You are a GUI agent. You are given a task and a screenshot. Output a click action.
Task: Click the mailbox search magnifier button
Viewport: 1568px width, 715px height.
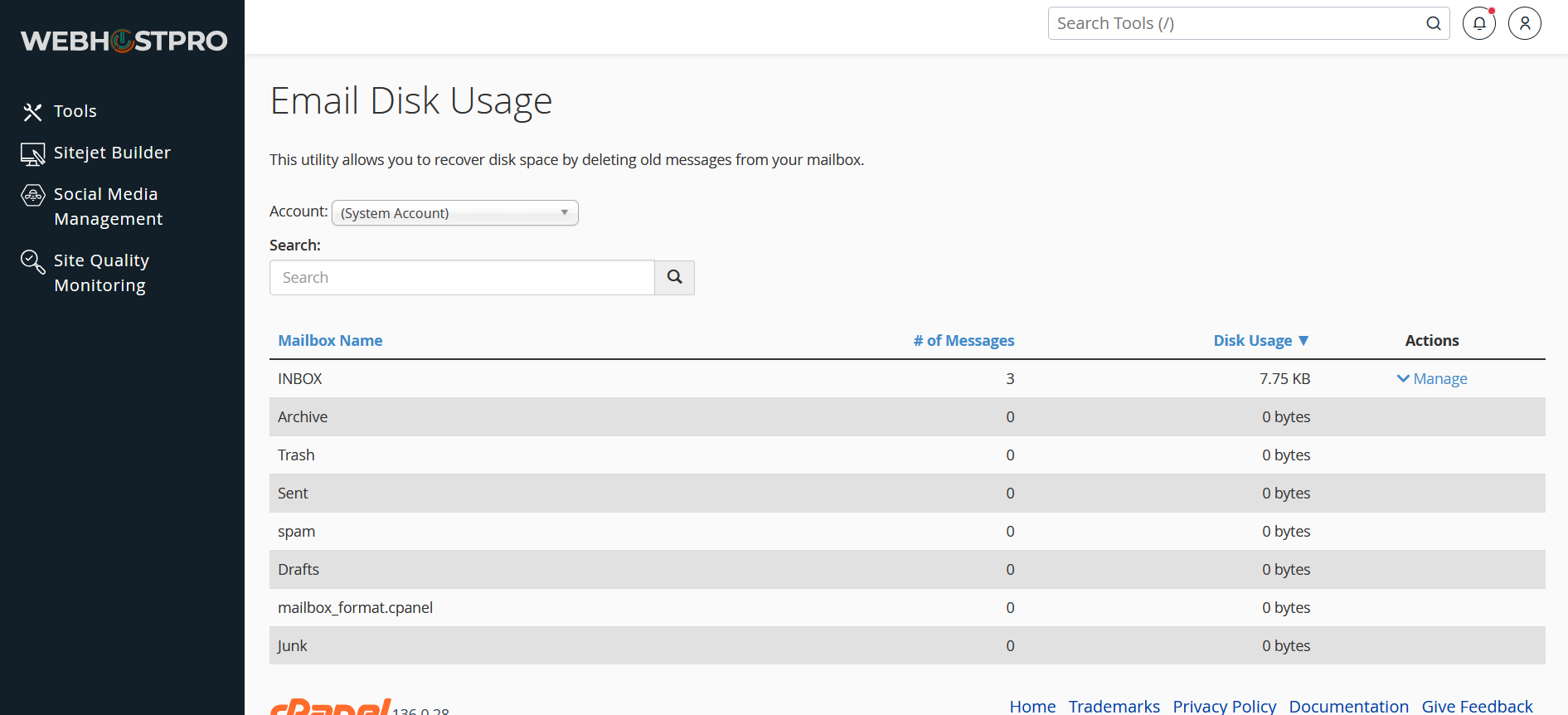point(674,277)
